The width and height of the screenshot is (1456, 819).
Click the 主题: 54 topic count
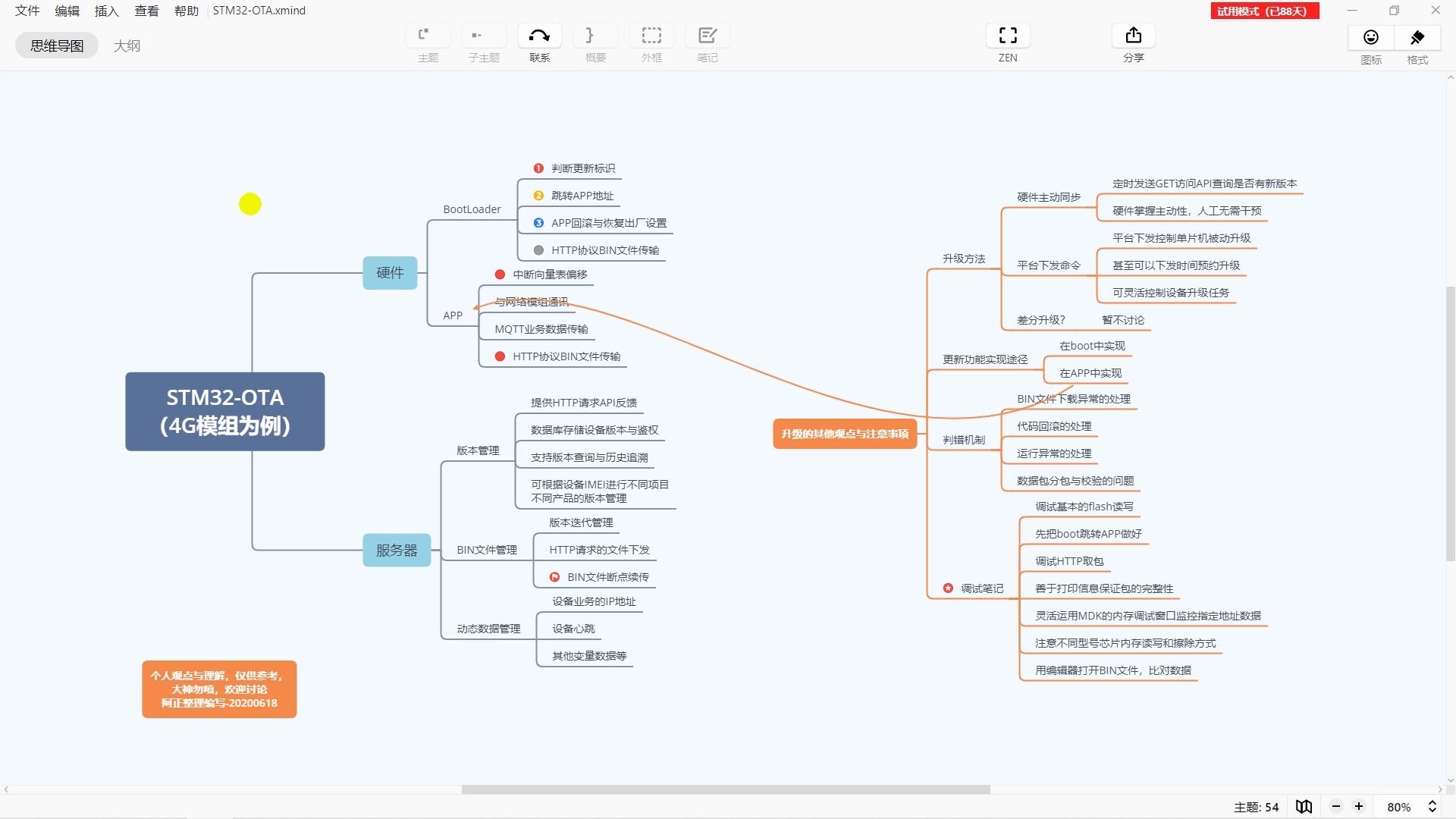pyautogui.click(x=1256, y=807)
